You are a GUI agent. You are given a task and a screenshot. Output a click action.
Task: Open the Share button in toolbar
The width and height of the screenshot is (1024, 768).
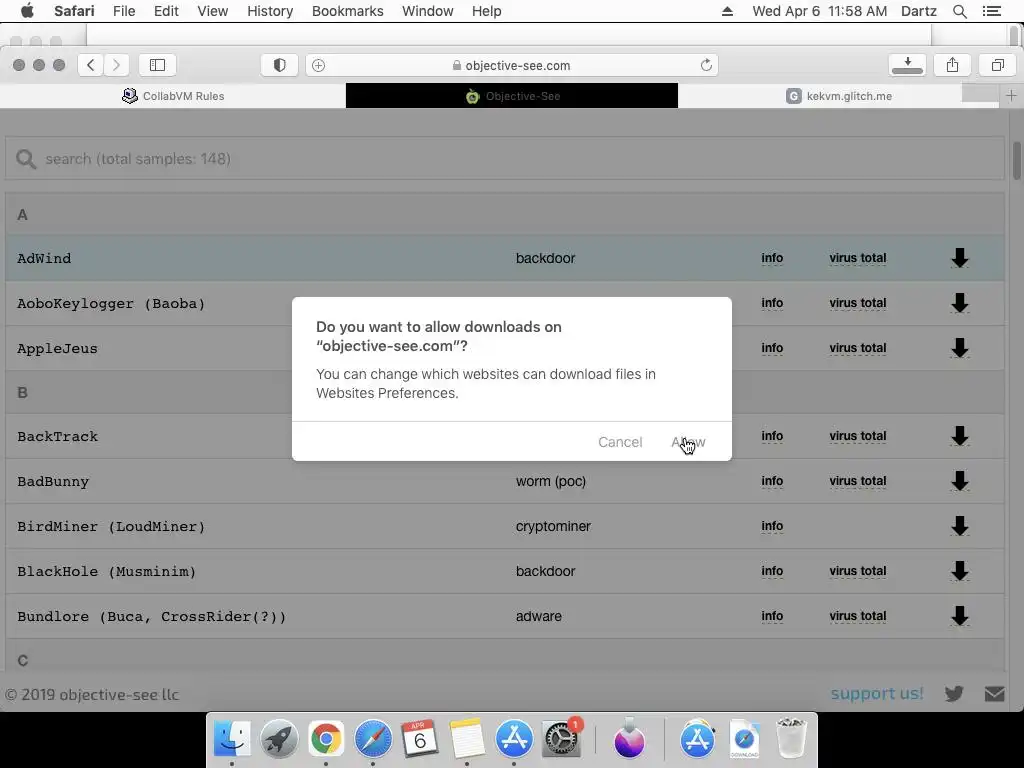[952, 65]
